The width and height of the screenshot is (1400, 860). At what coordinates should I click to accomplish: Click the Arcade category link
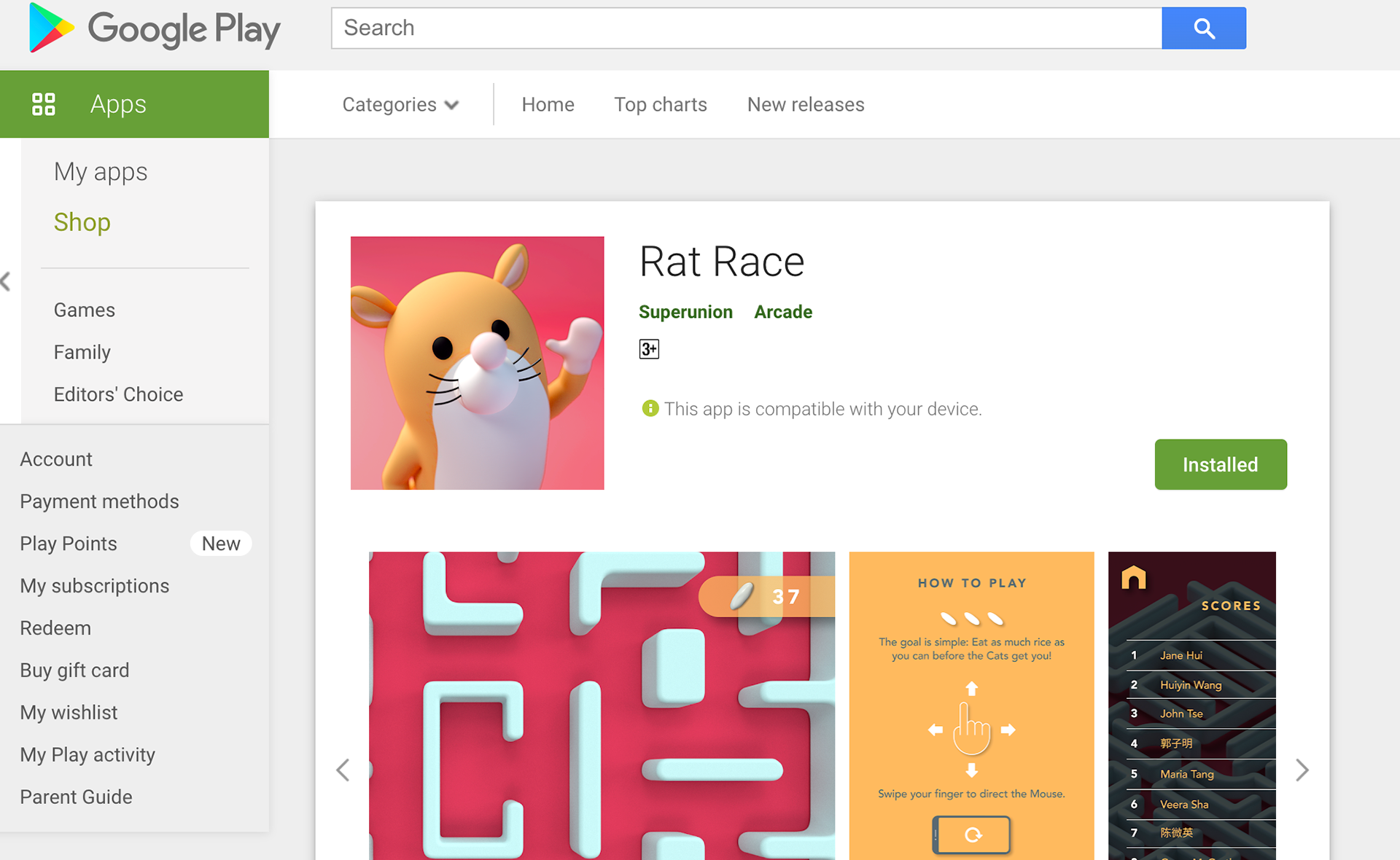[783, 312]
